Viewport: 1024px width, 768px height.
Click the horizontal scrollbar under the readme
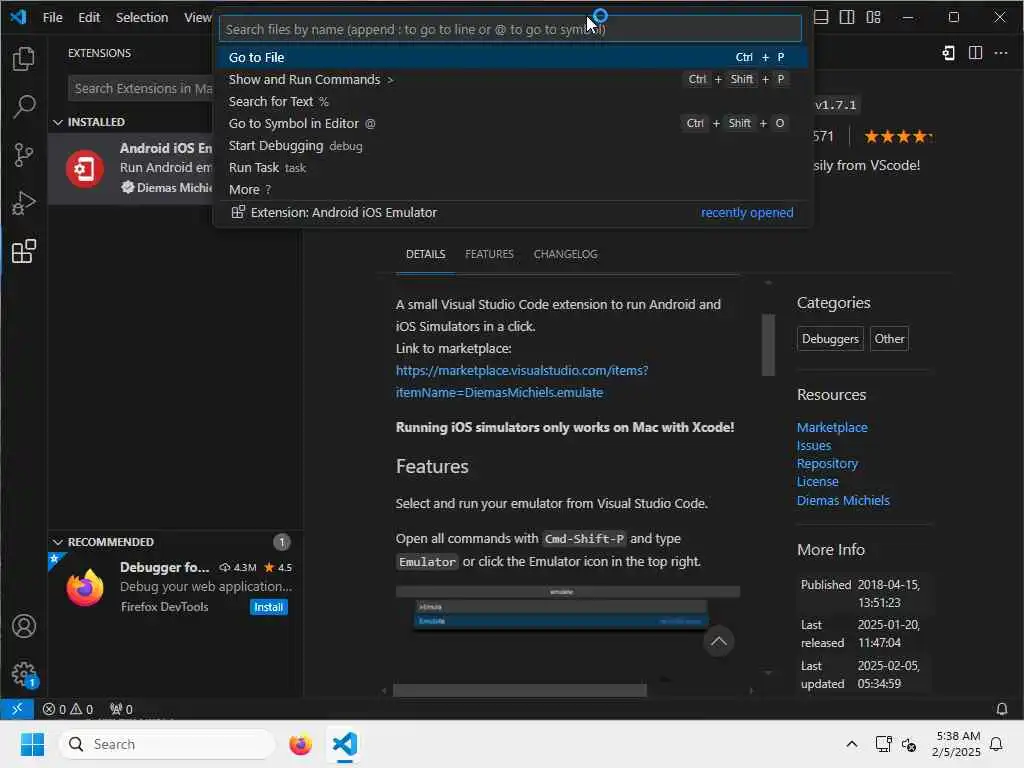coord(520,690)
